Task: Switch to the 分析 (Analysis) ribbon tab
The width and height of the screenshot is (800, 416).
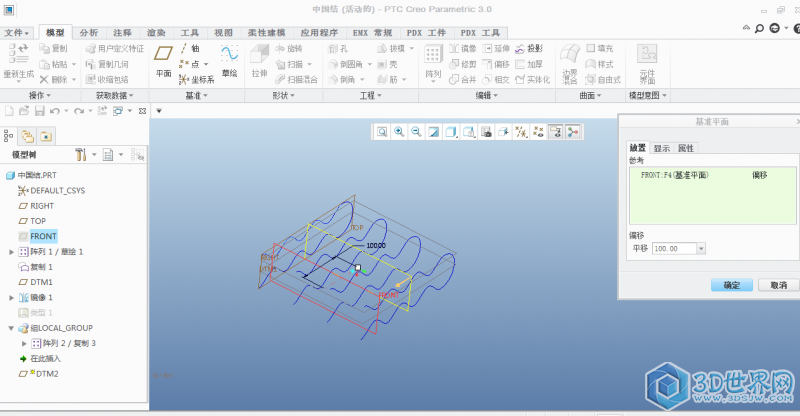Action: tap(89, 32)
